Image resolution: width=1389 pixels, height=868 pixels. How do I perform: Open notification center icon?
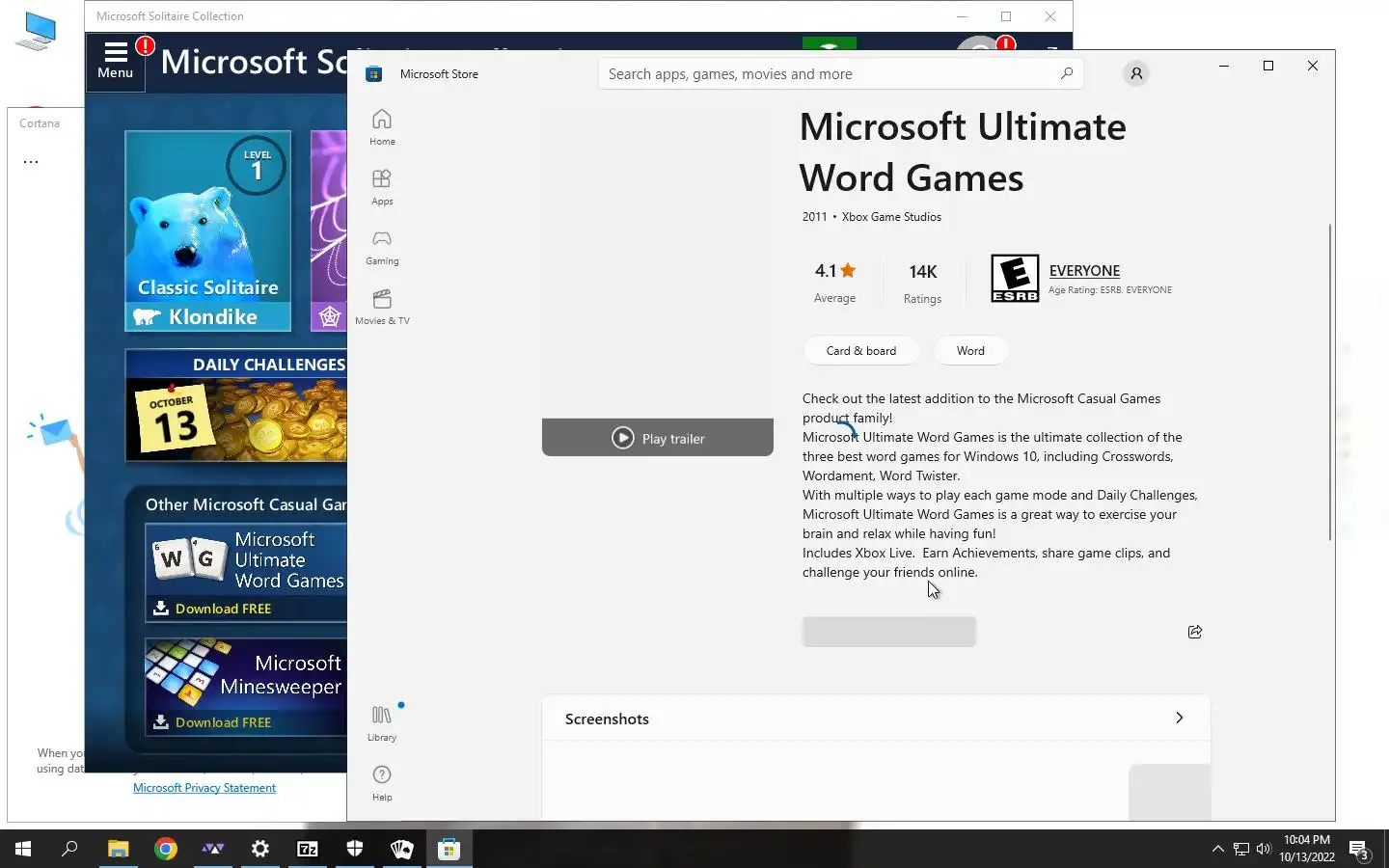pos(1360,850)
